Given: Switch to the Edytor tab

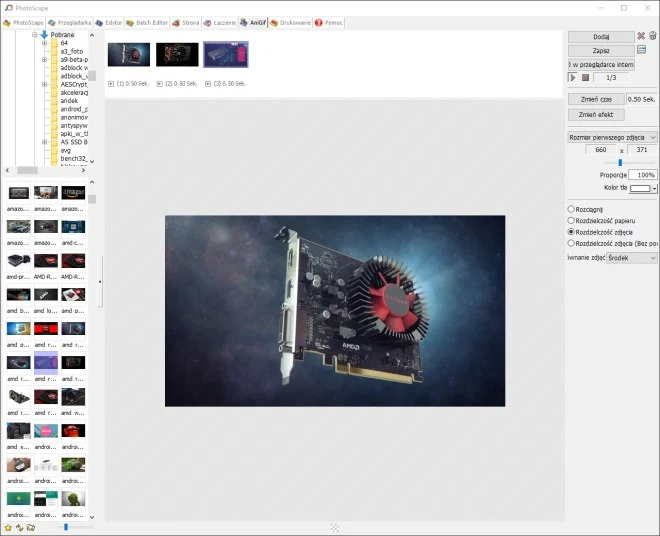Looking at the screenshot, I should (109, 22).
